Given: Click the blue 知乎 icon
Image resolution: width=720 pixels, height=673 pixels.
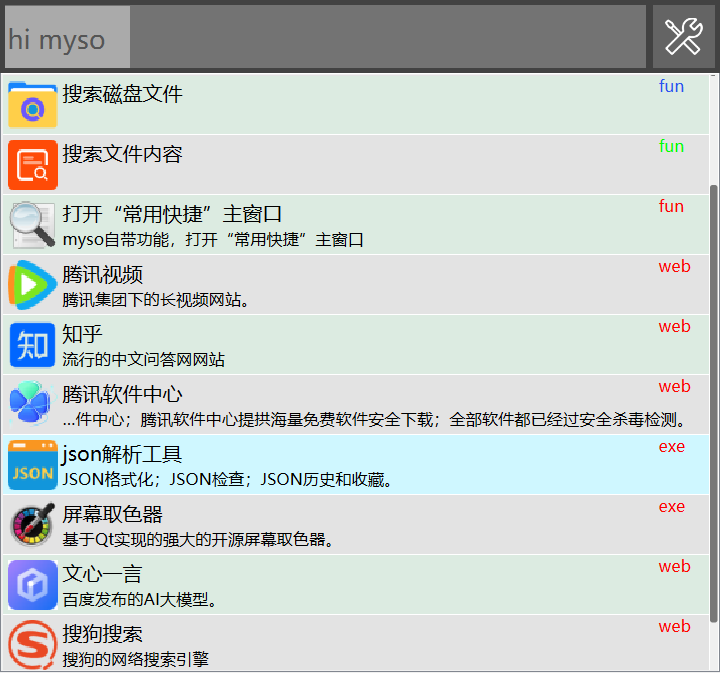Looking at the screenshot, I should [x=33, y=345].
